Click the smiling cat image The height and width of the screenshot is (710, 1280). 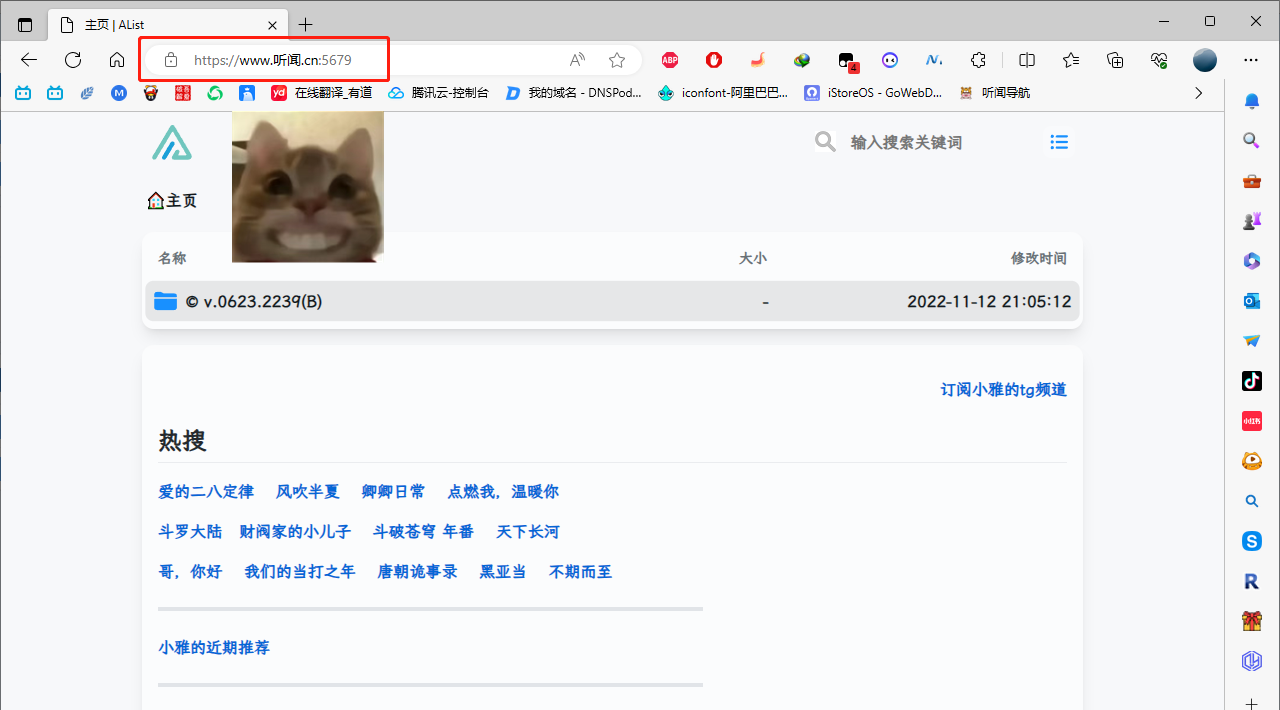(x=308, y=187)
